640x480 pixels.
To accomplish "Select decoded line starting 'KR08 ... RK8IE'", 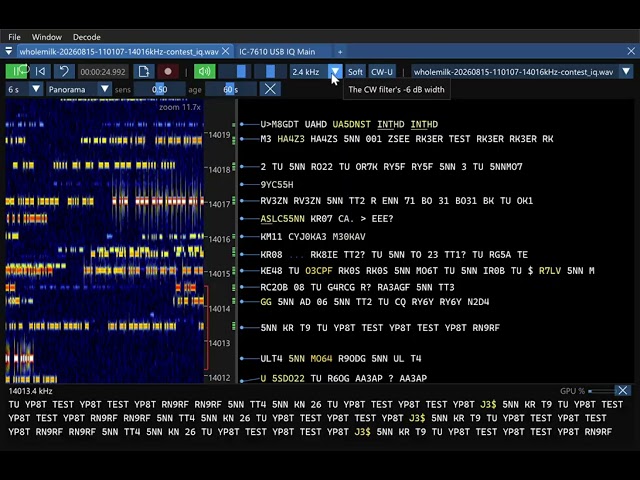I will (x=394, y=254).
